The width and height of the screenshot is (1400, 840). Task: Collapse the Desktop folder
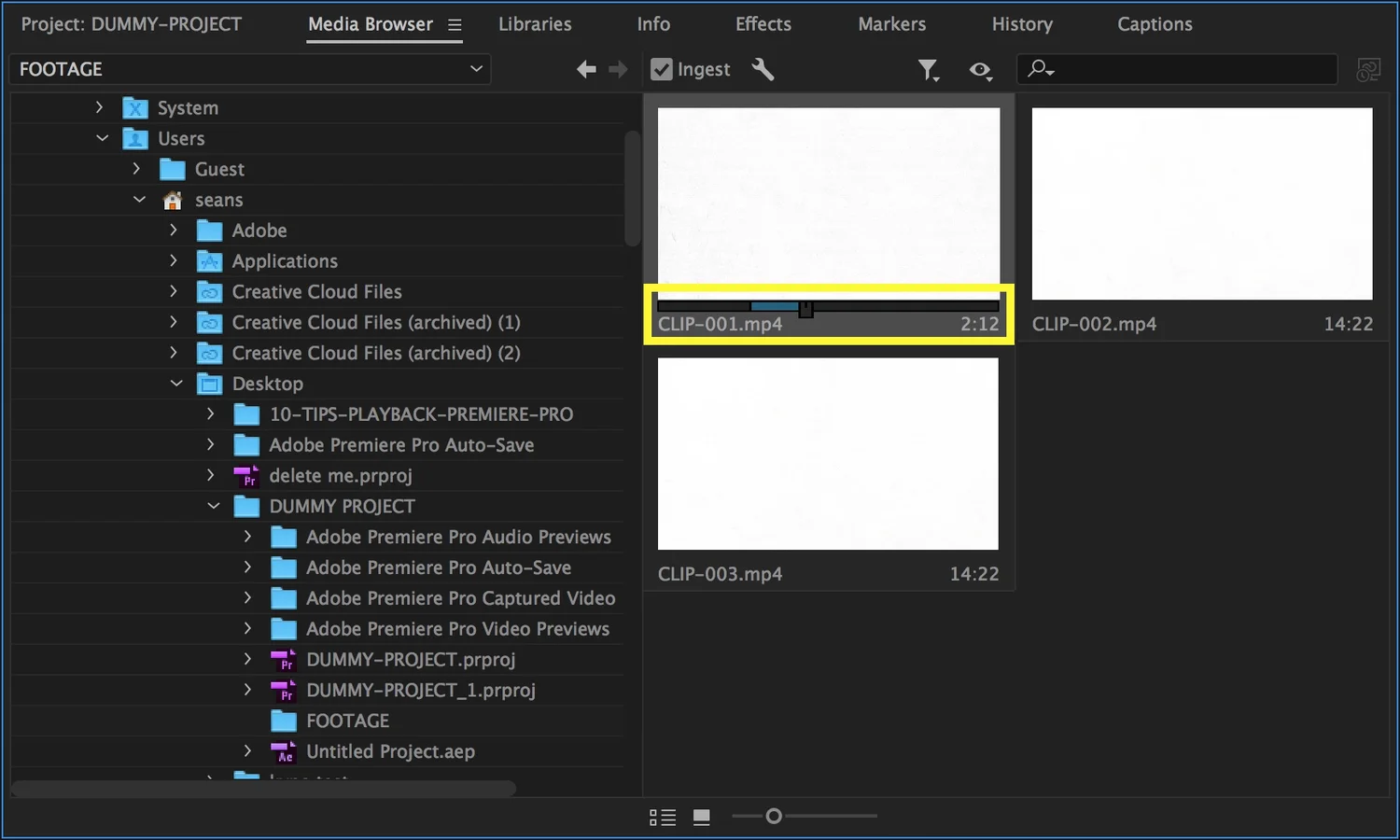[176, 384]
